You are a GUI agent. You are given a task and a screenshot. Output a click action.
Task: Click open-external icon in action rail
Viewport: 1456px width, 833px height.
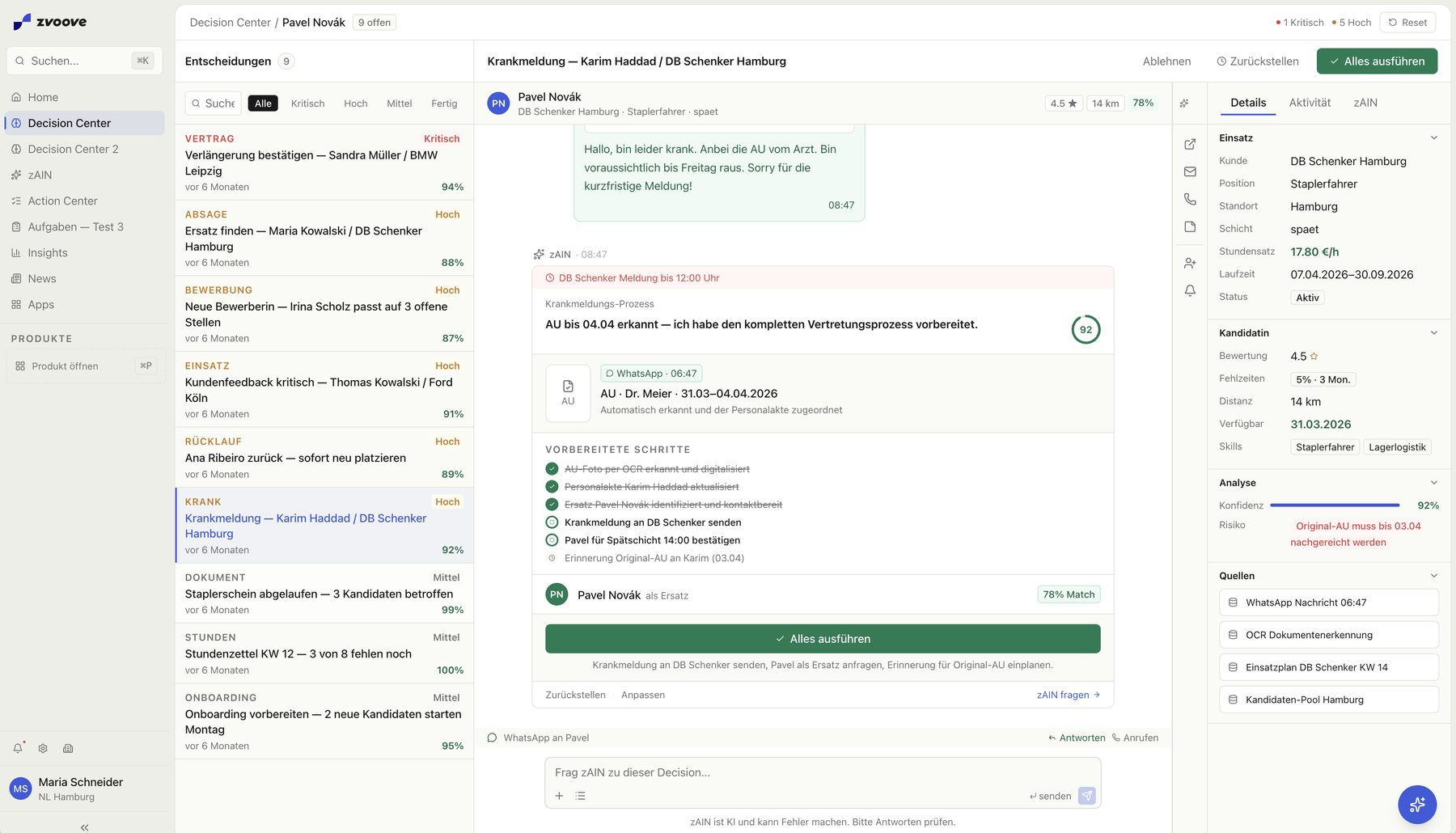pyautogui.click(x=1190, y=144)
